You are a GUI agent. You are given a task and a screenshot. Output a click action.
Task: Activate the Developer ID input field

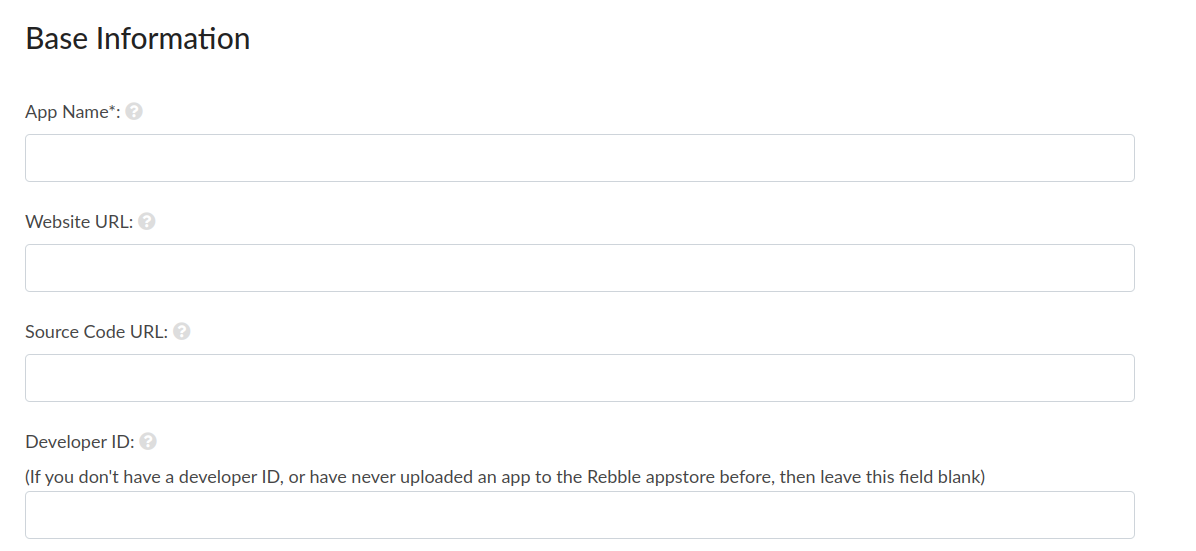click(580, 515)
